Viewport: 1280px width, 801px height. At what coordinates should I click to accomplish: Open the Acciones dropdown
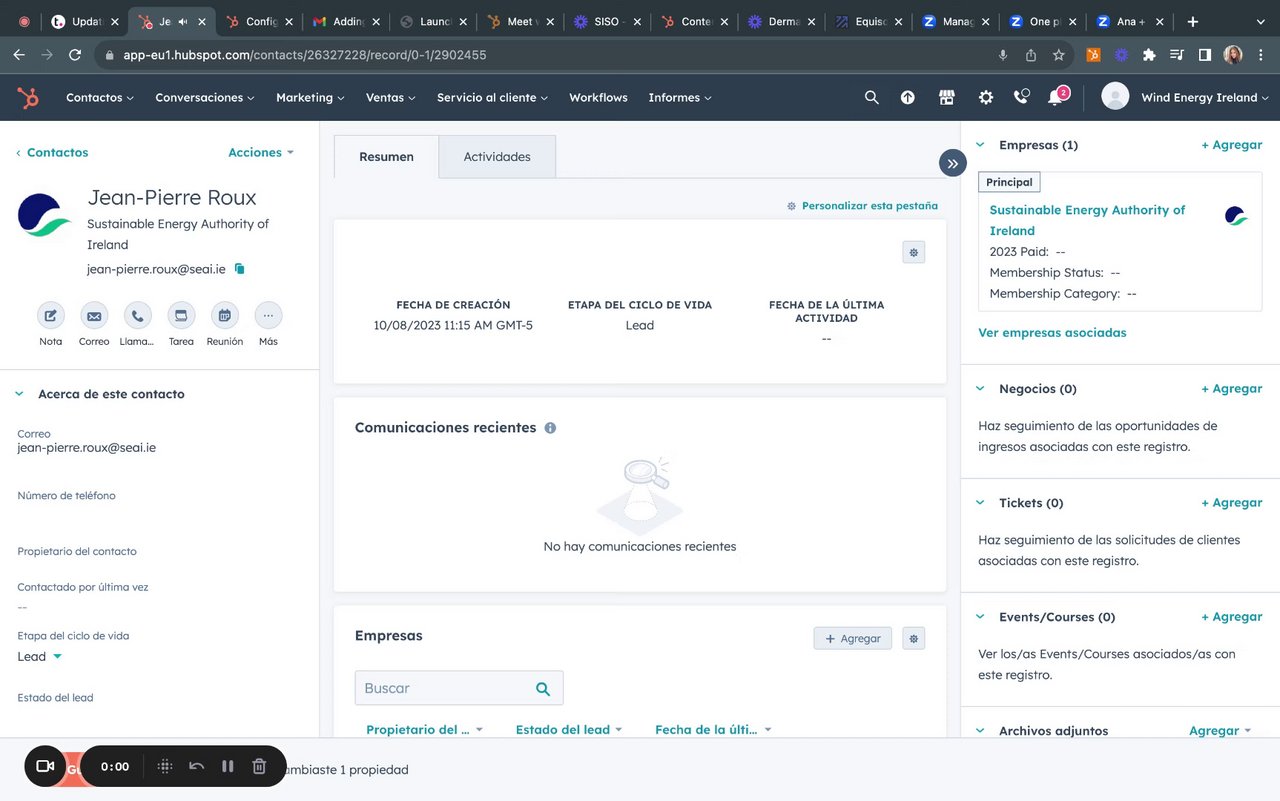click(x=261, y=152)
